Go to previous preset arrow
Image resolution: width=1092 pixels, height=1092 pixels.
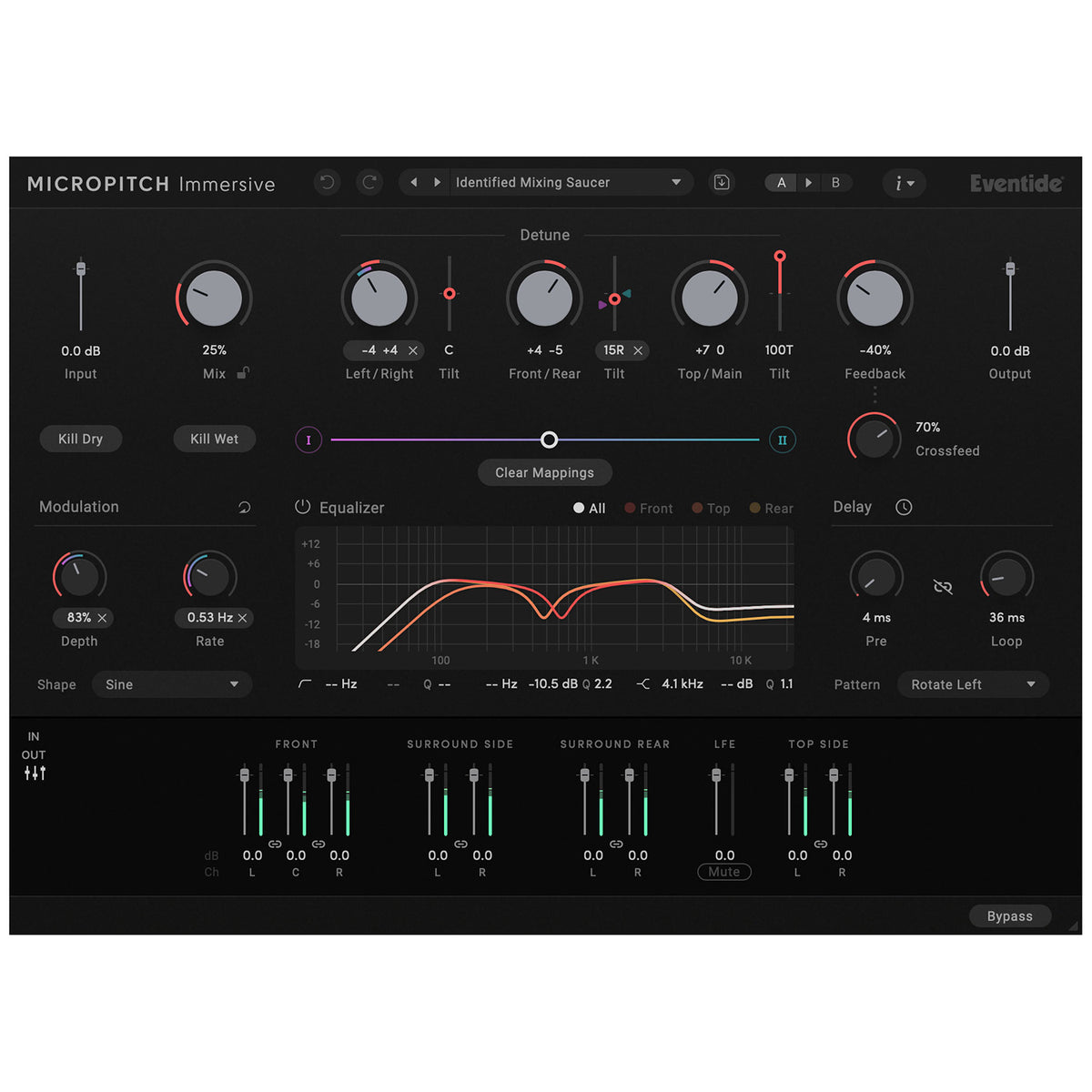tap(414, 183)
